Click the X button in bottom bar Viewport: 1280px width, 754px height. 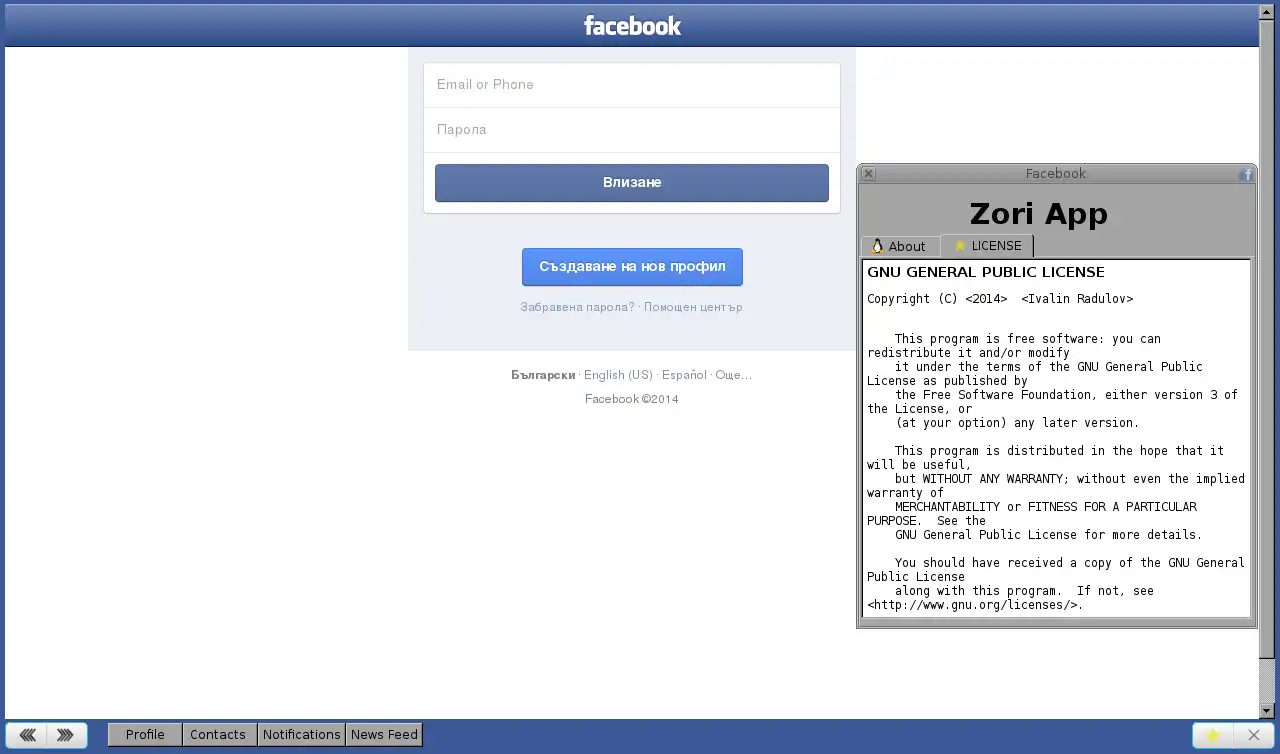1253,735
